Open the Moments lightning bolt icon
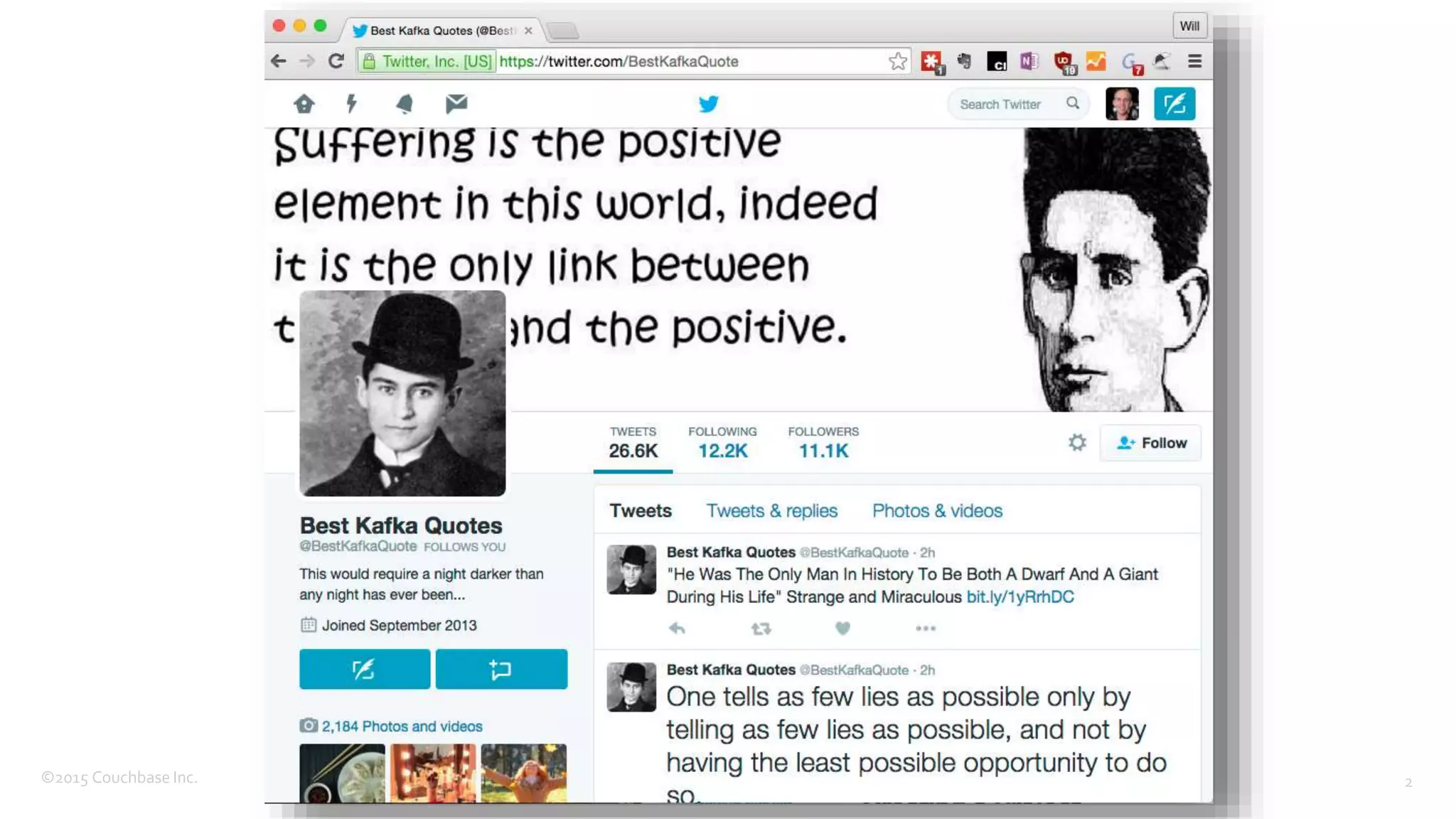The image size is (1456, 819). [351, 104]
